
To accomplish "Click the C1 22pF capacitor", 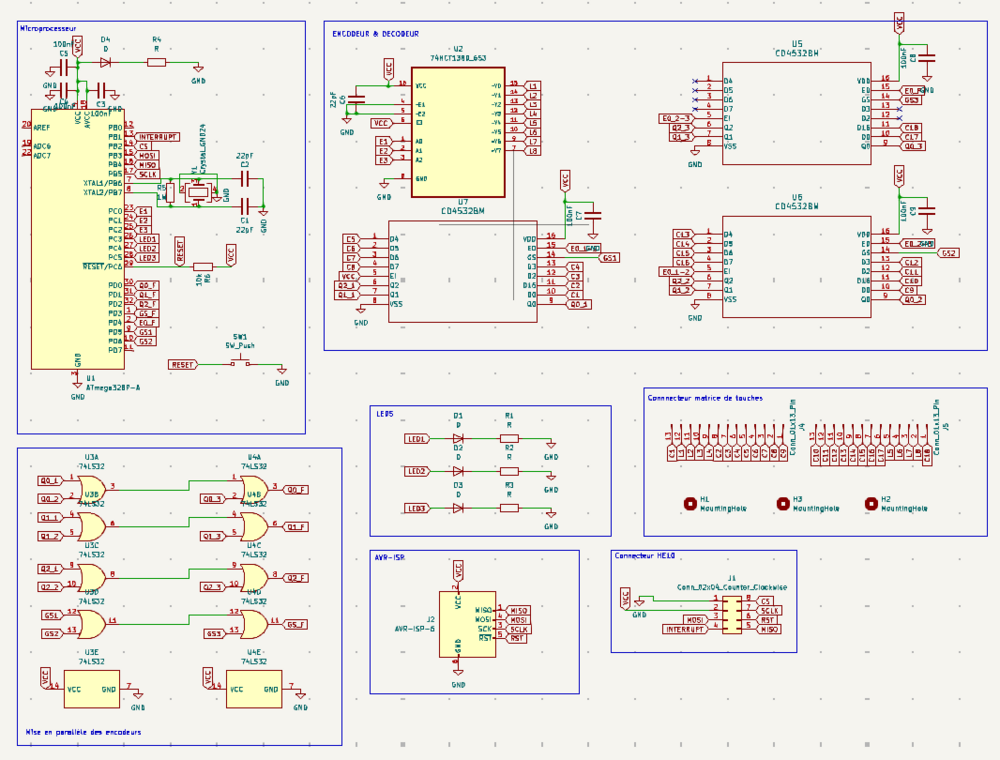I will click(245, 206).
